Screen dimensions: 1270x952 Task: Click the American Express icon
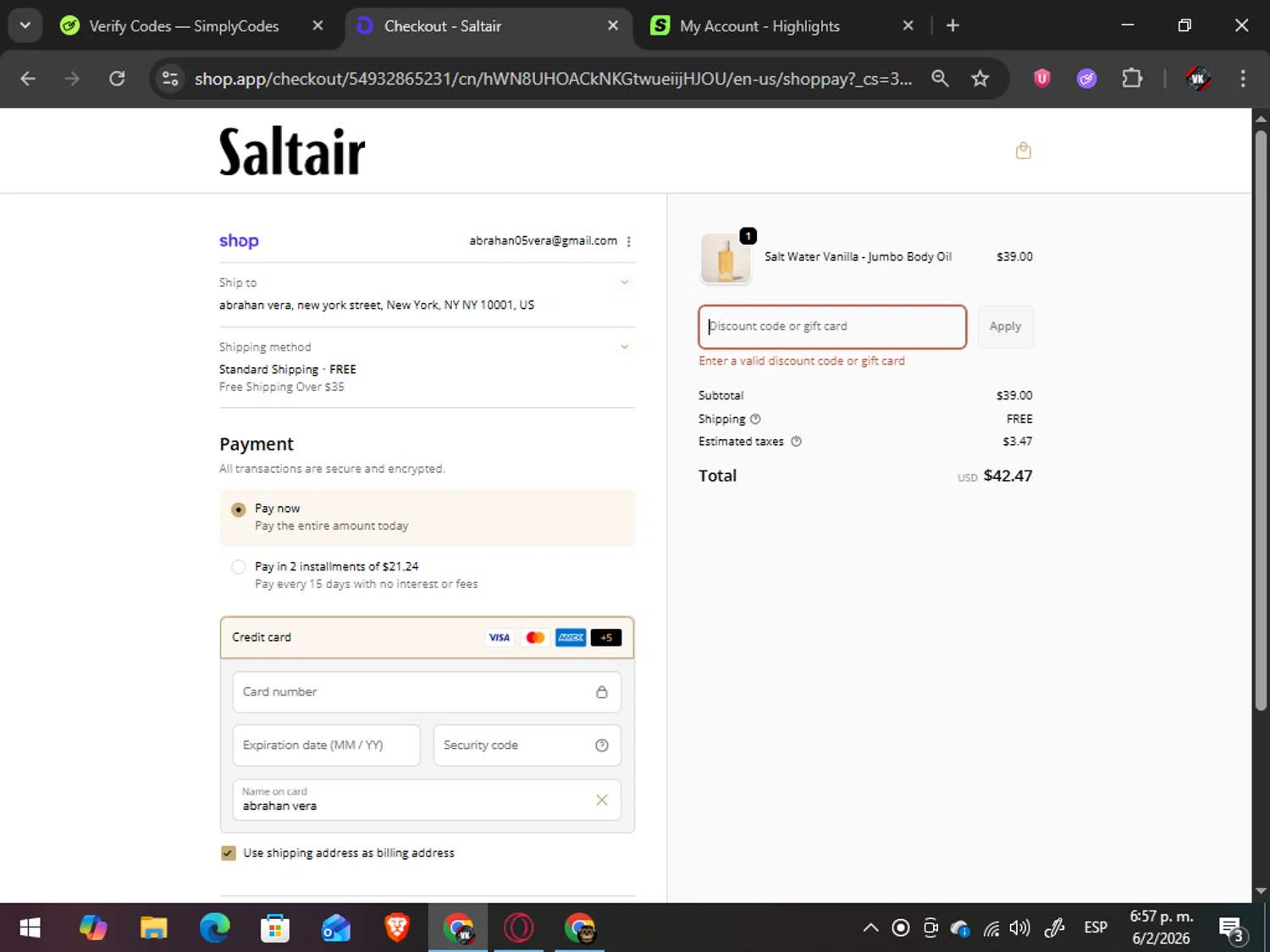[x=571, y=637]
